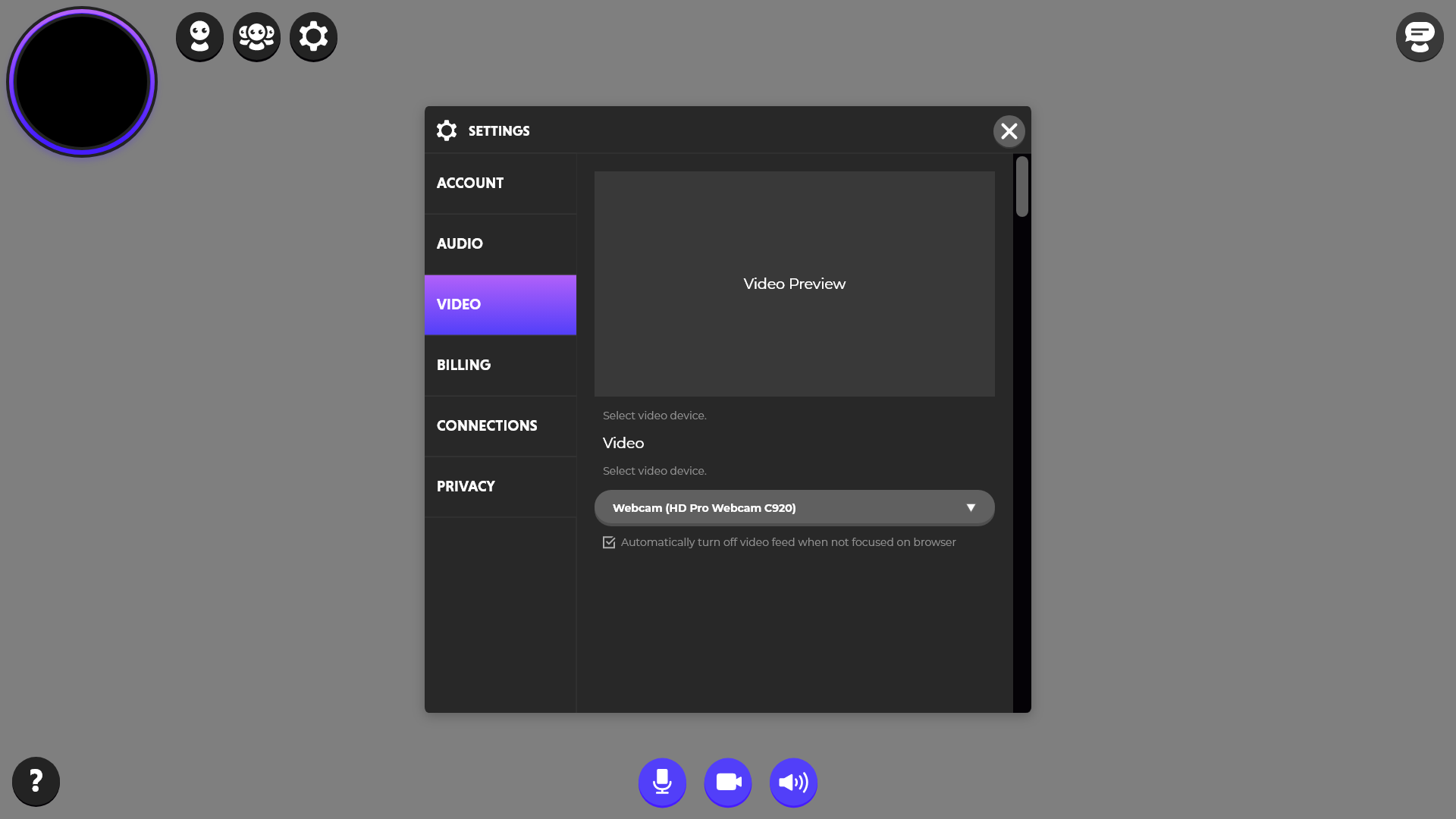The image size is (1456, 819).
Task: Go to the Privacy settings tab
Action: coord(500,487)
